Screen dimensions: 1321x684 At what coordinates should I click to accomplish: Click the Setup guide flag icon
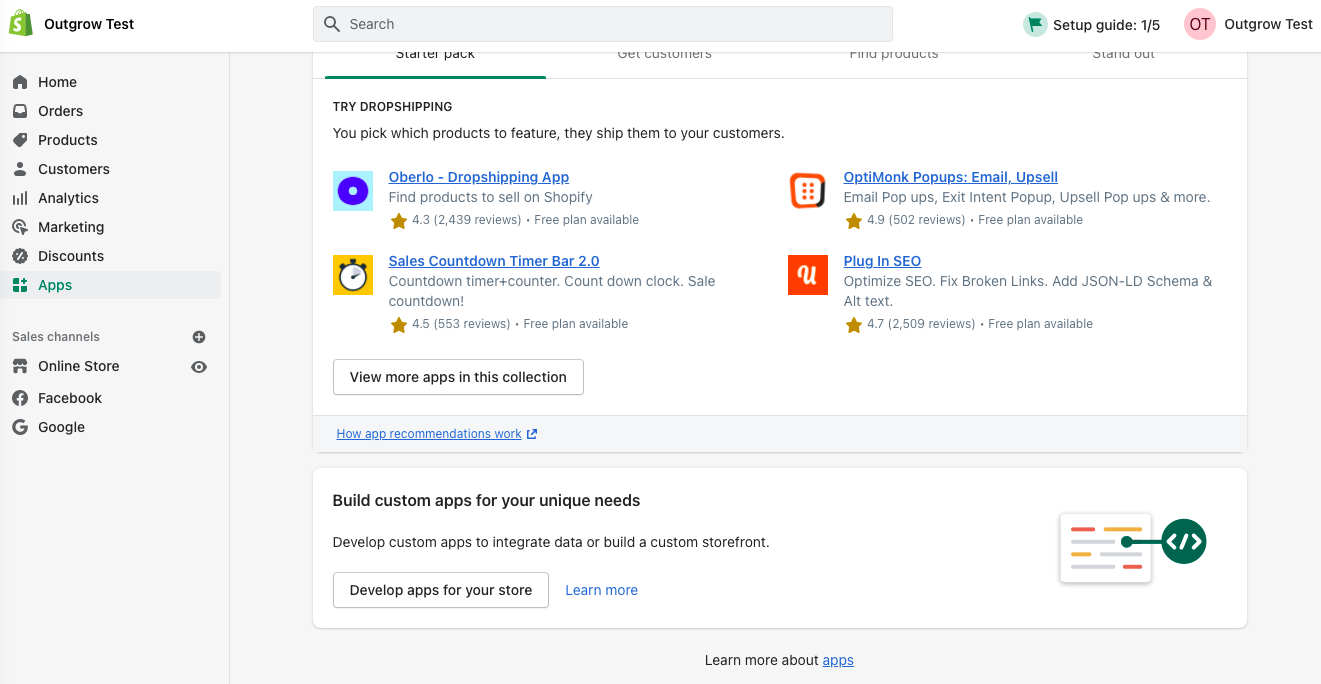click(1035, 24)
